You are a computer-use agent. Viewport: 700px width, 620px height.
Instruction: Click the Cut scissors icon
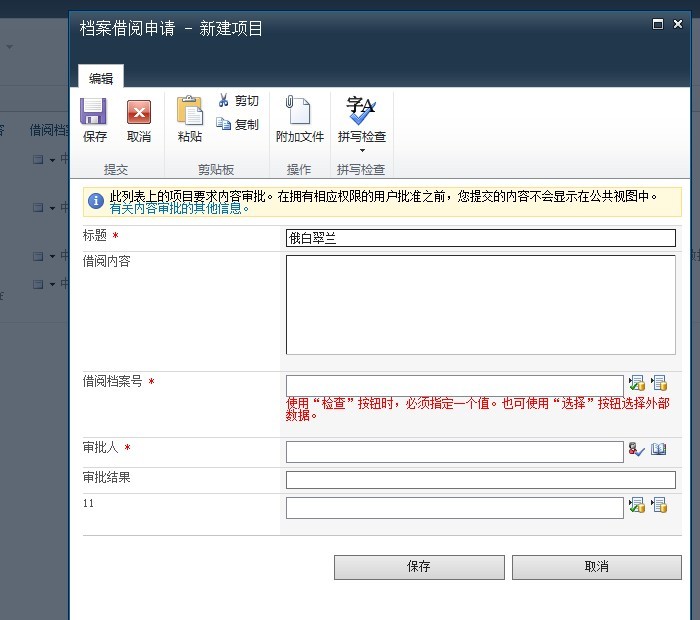pyautogui.click(x=224, y=100)
